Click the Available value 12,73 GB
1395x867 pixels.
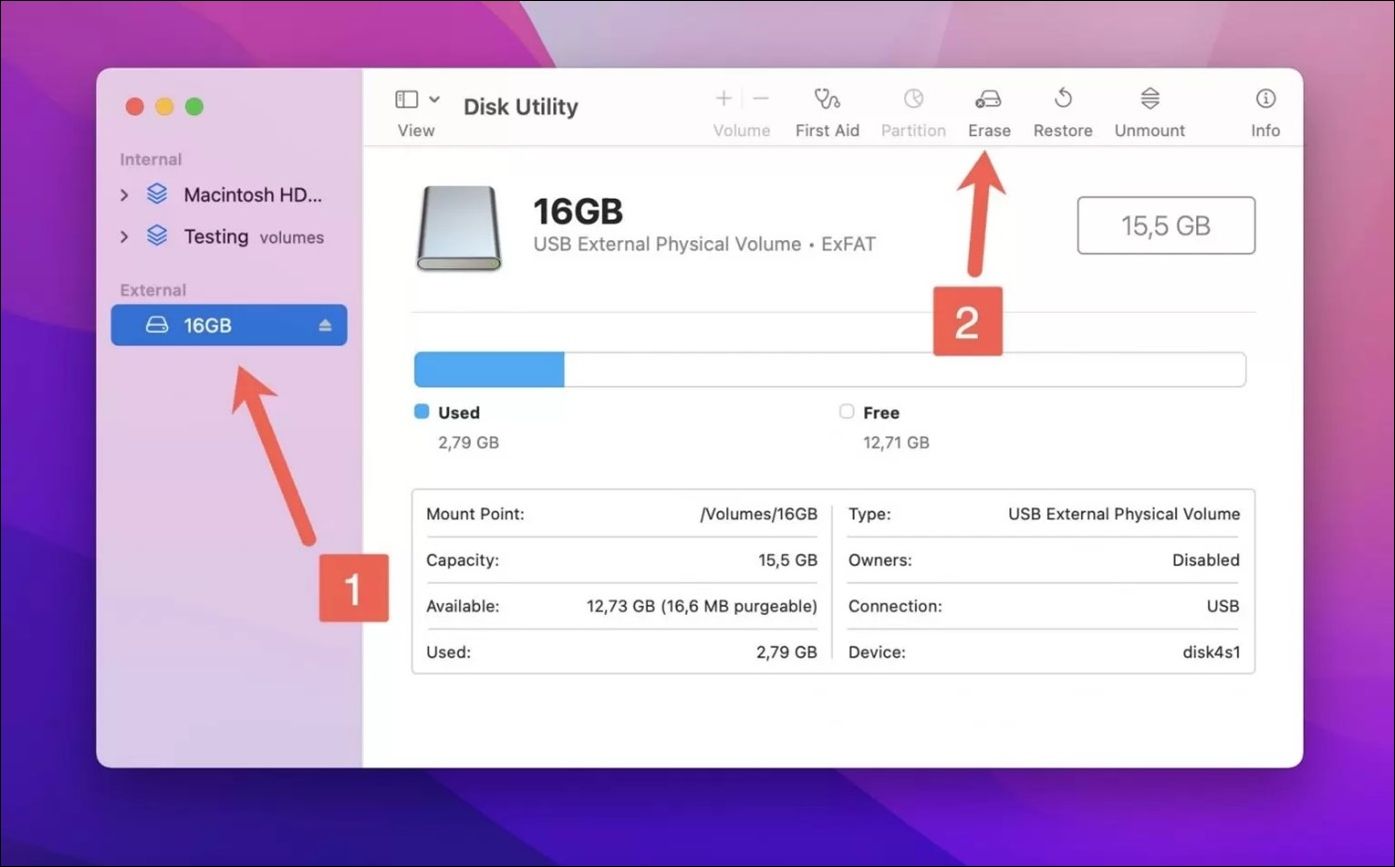[702, 606]
